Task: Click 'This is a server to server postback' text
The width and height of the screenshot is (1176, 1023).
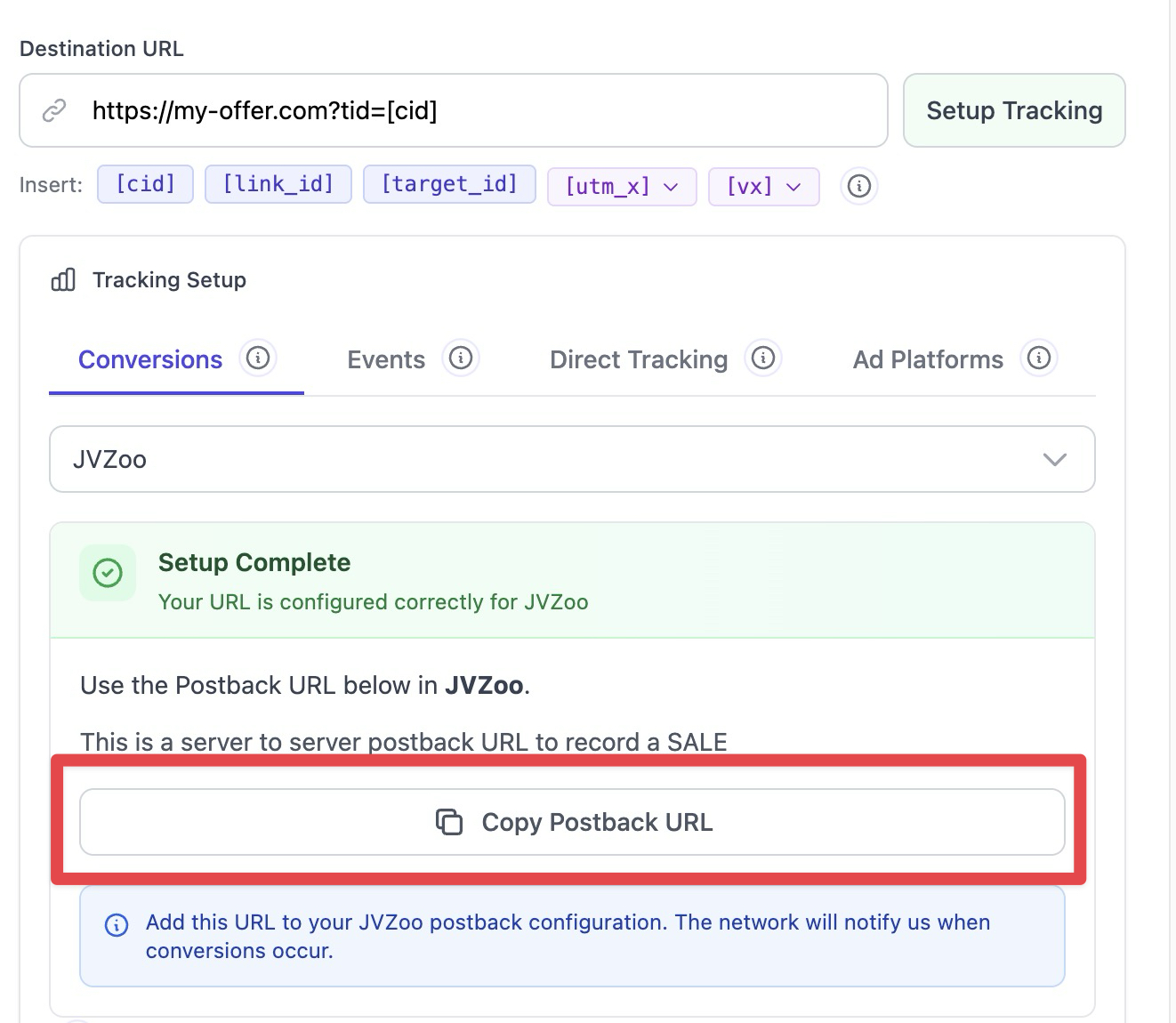Action: pos(404,742)
